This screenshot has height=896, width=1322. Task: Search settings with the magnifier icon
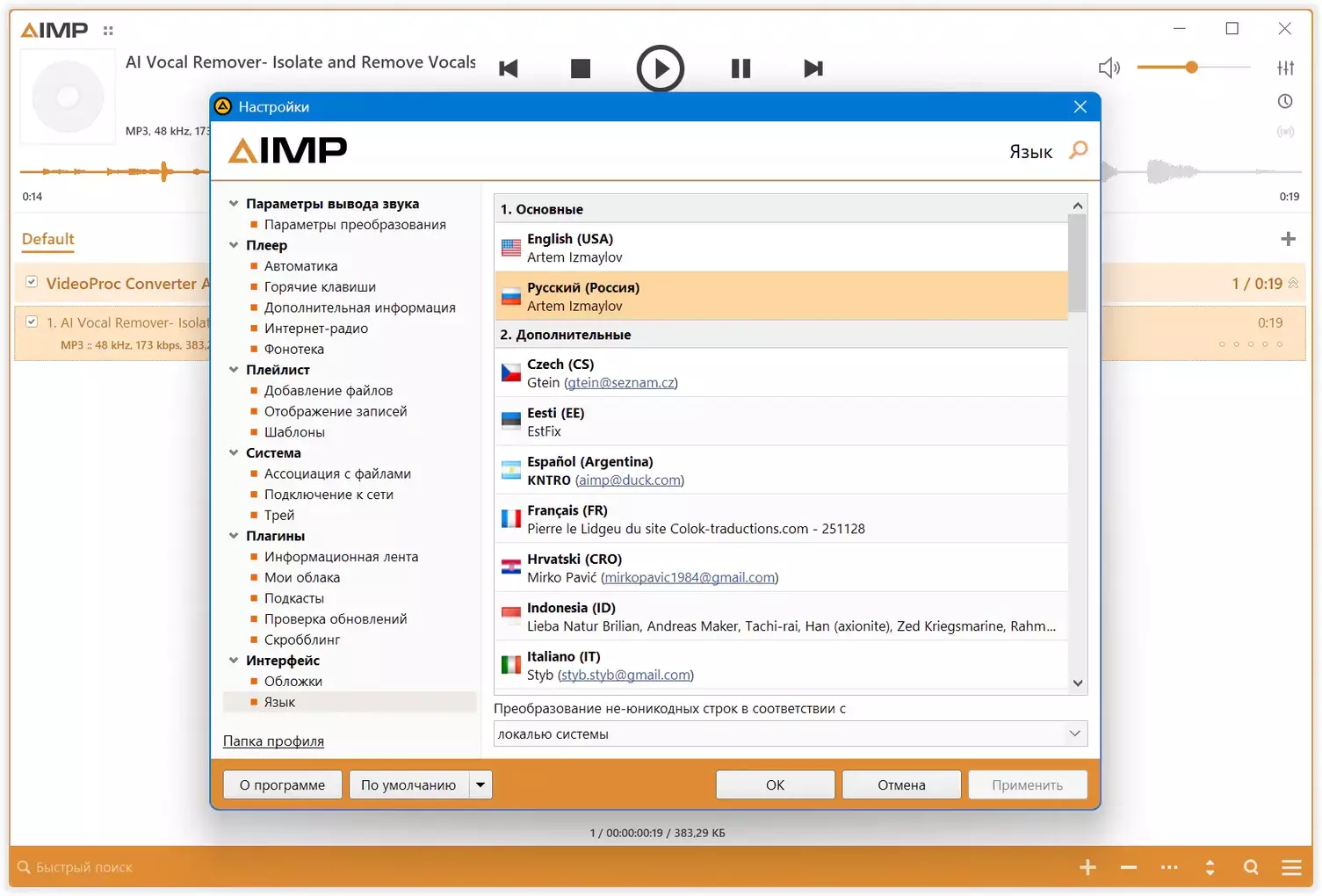click(x=1079, y=150)
